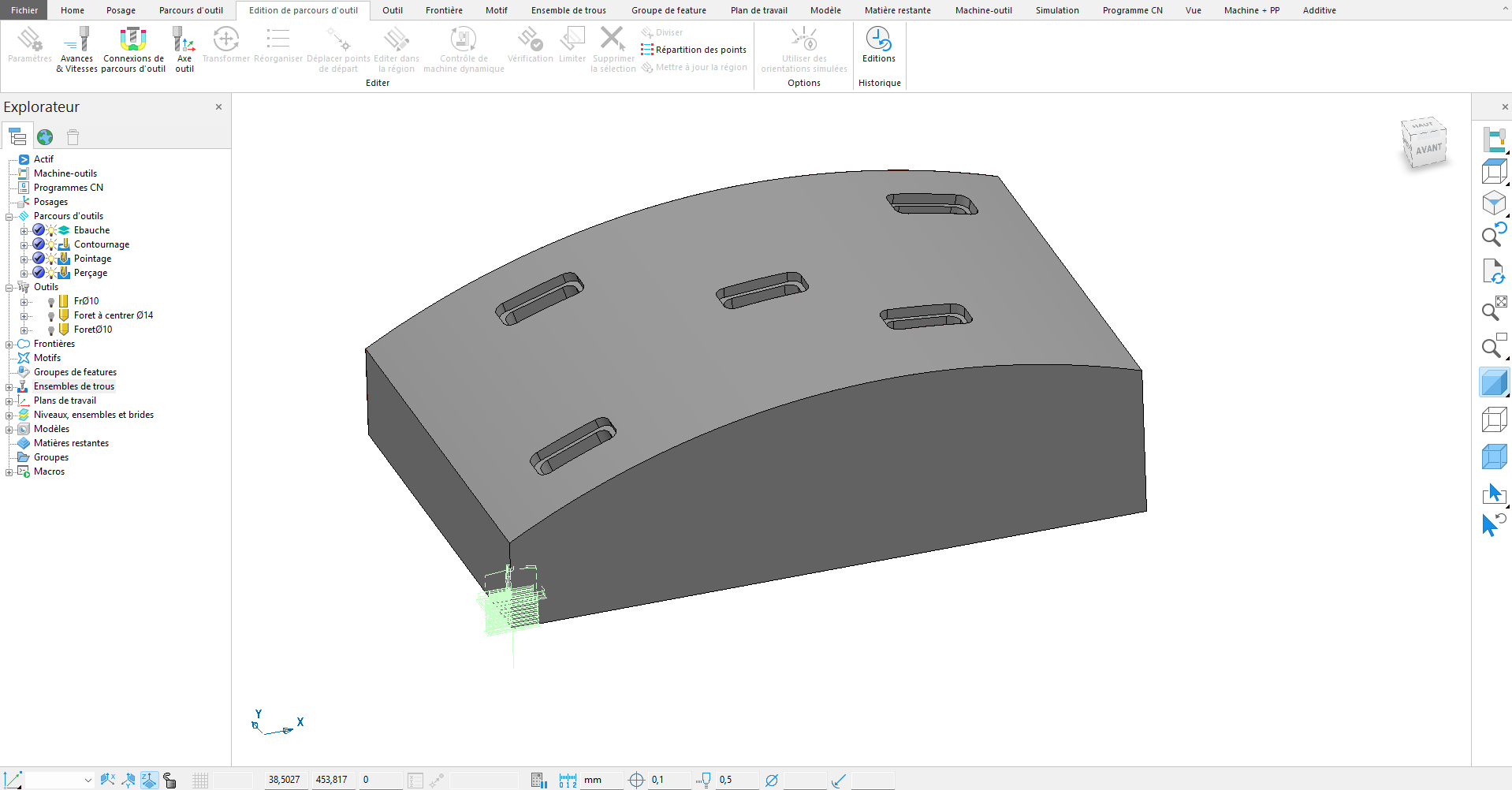Expand the Ebauche toolpath node
Screen dimensions: 1512x790
pyautogui.click(x=24, y=231)
